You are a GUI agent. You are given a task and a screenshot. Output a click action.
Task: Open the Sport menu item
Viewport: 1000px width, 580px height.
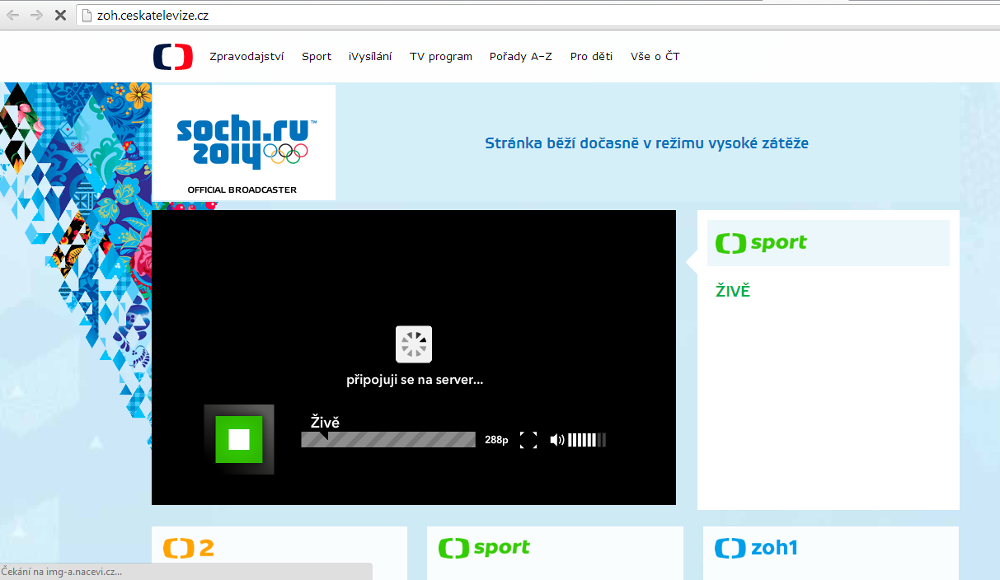point(316,57)
